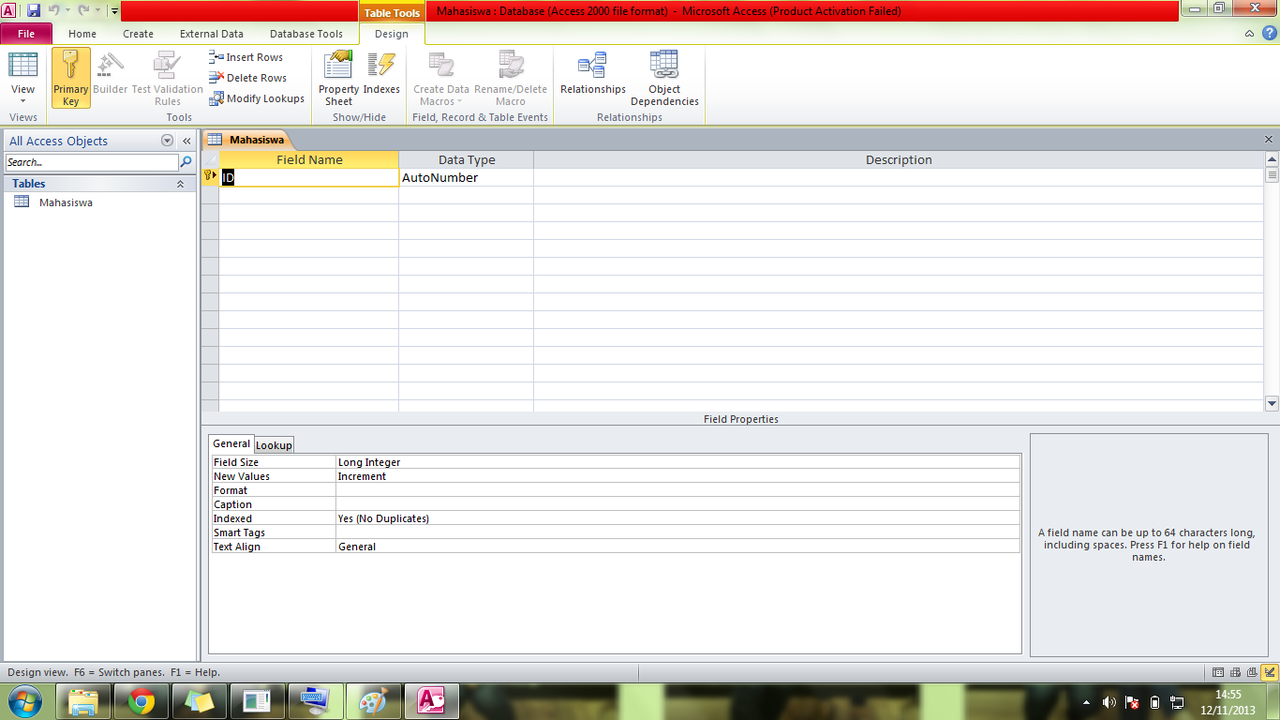Click the Format property field
The image size is (1280, 720).
click(678, 490)
